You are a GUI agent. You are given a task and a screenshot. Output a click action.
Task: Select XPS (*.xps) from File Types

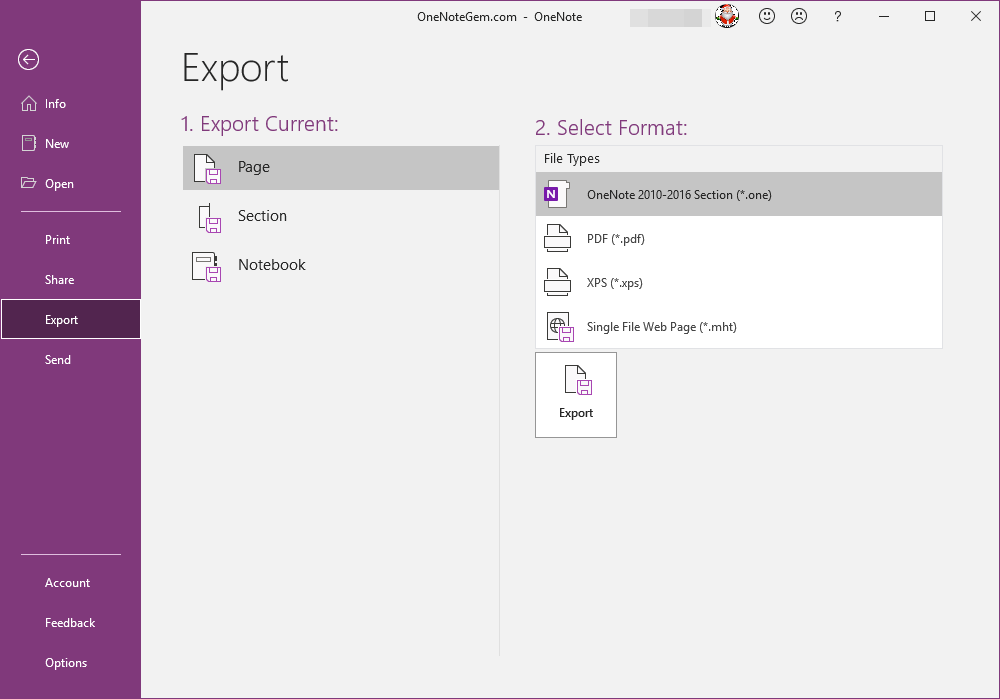coord(612,282)
